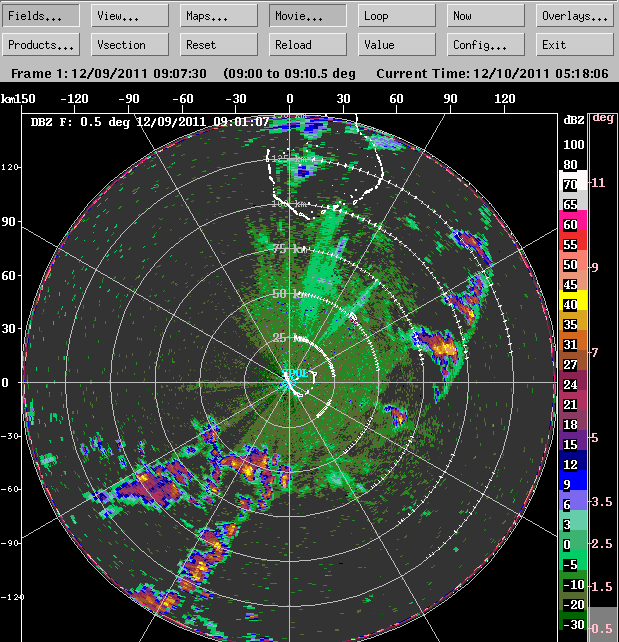Open the Overlays... settings
The width and height of the screenshot is (619, 642).
click(575, 16)
